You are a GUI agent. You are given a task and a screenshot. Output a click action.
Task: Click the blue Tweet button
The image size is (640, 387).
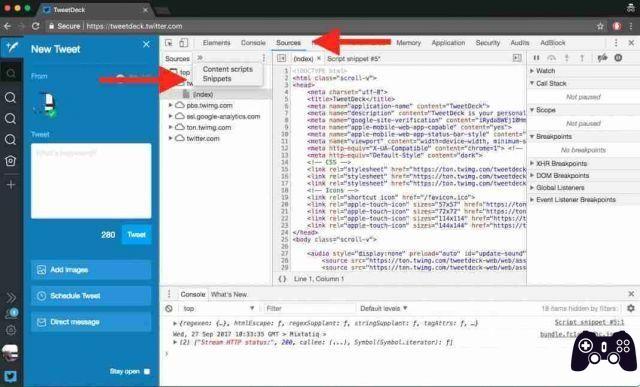(x=136, y=235)
